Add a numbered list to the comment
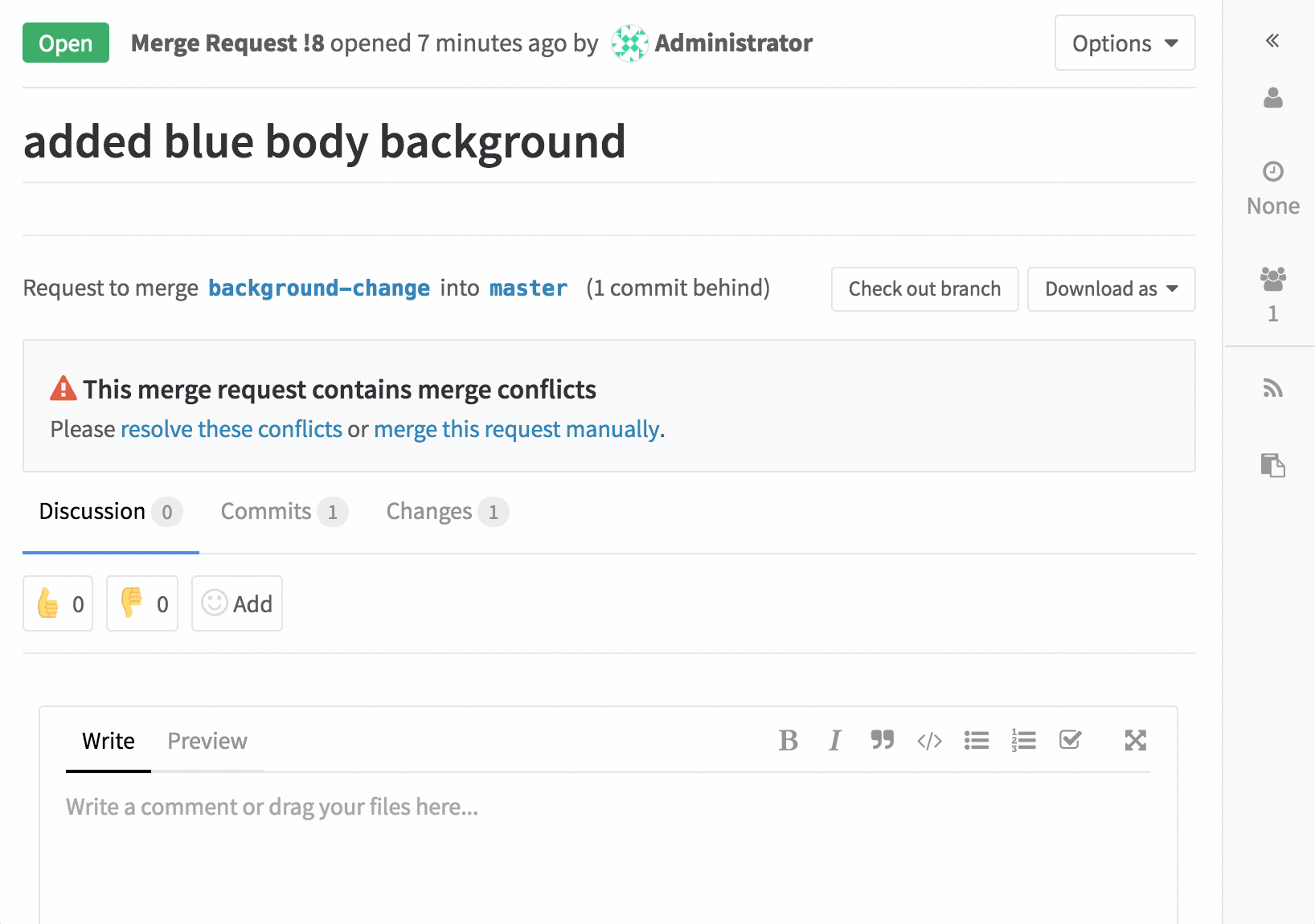Image resolution: width=1315 pixels, height=924 pixels. pyautogui.click(x=1023, y=741)
